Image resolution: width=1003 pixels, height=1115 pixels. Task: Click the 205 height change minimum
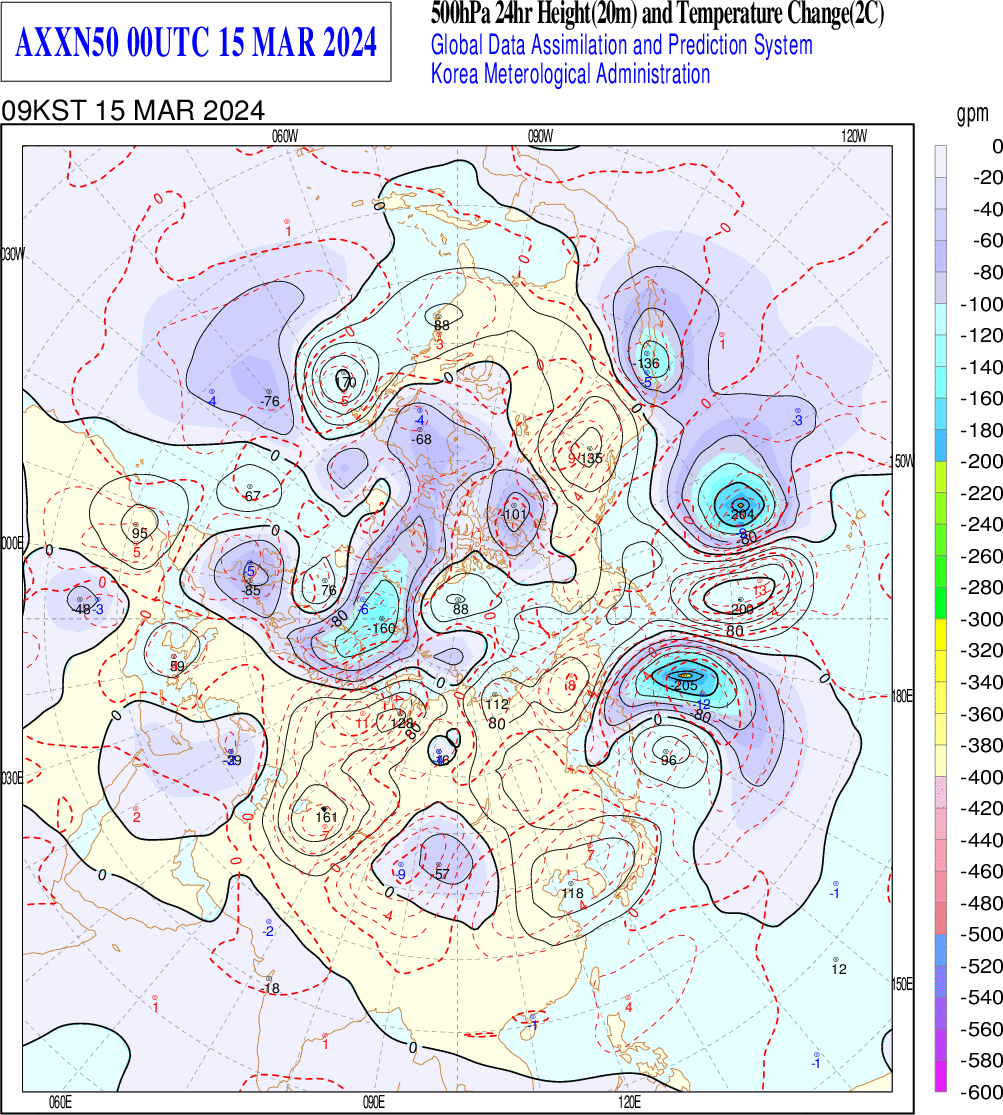click(686, 685)
